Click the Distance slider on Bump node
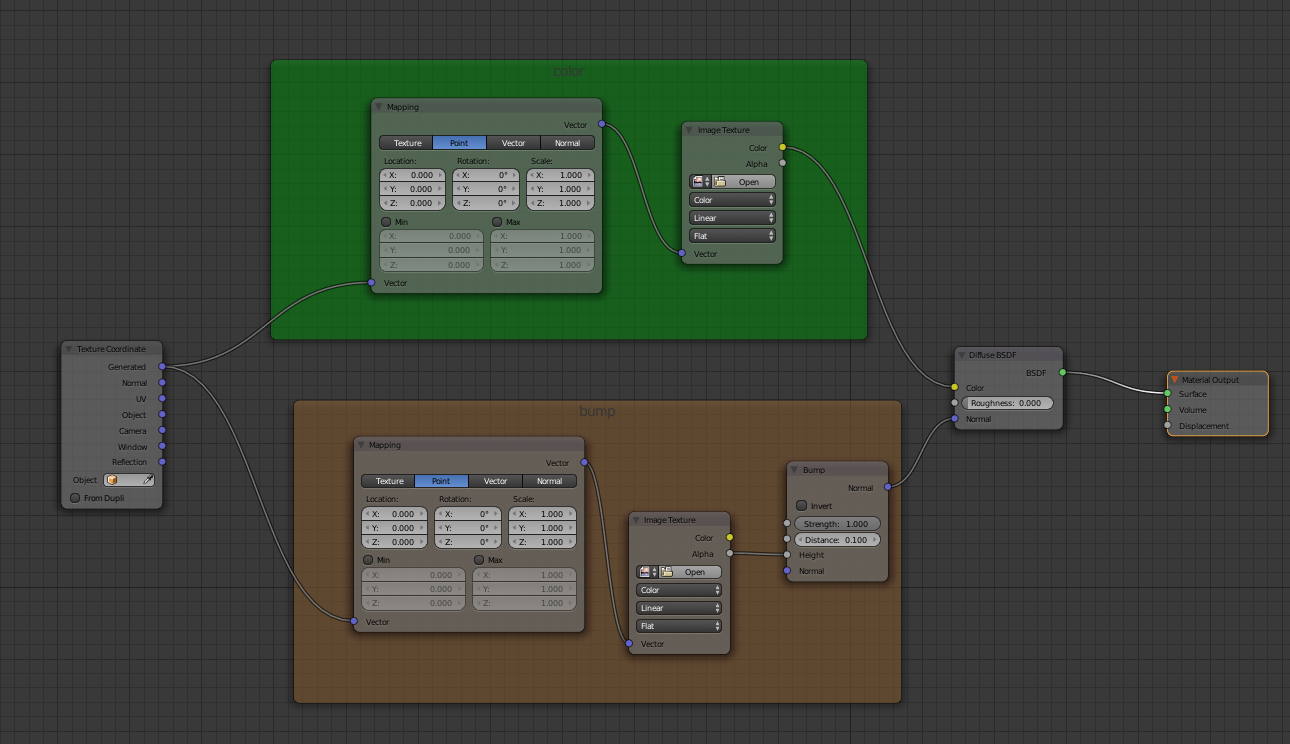Screen dimensions: 1290x744 pyautogui.click(x=838, y=540)
